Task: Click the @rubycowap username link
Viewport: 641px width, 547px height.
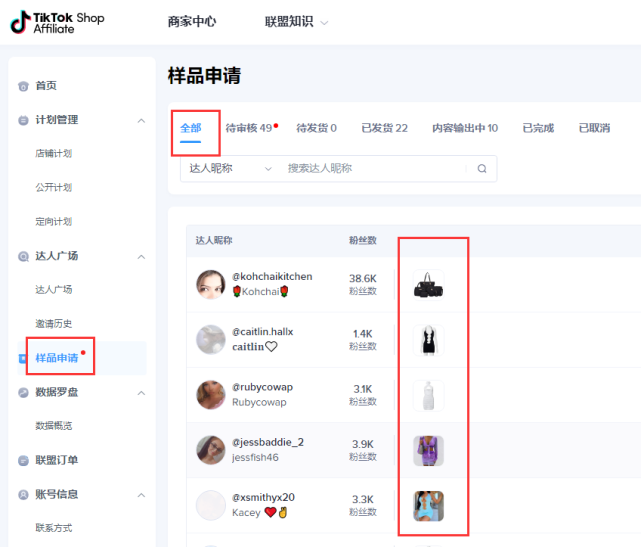Action: pos(262,387)
